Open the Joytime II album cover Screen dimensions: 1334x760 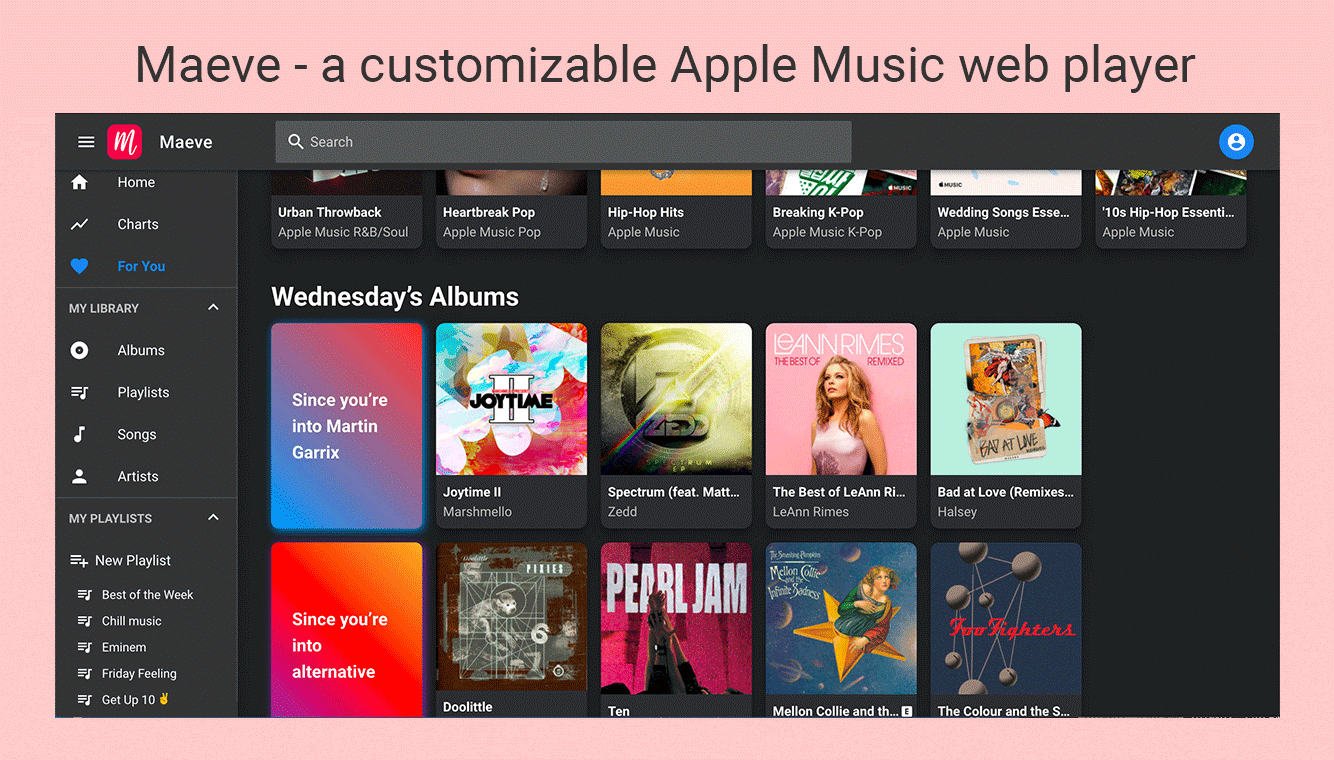pos(511,399)
